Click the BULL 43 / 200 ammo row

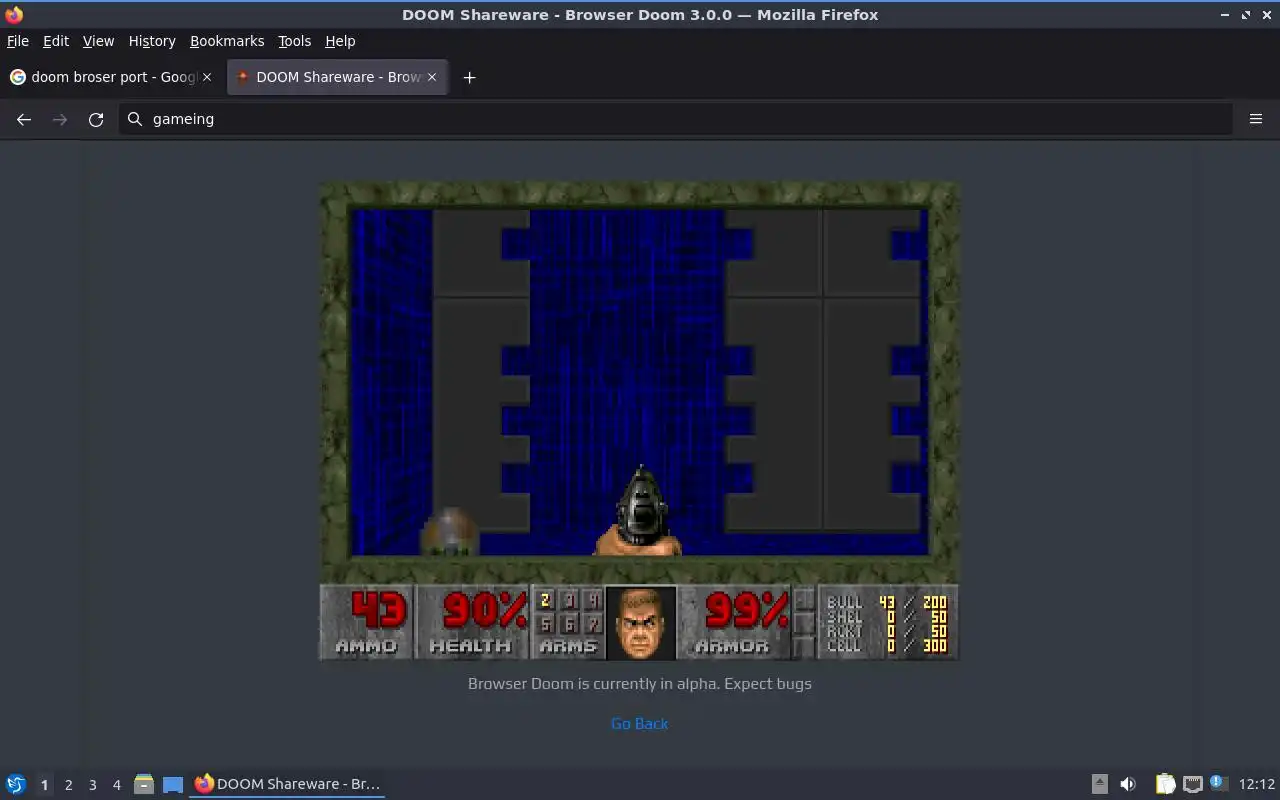click(x=886, y=602)
